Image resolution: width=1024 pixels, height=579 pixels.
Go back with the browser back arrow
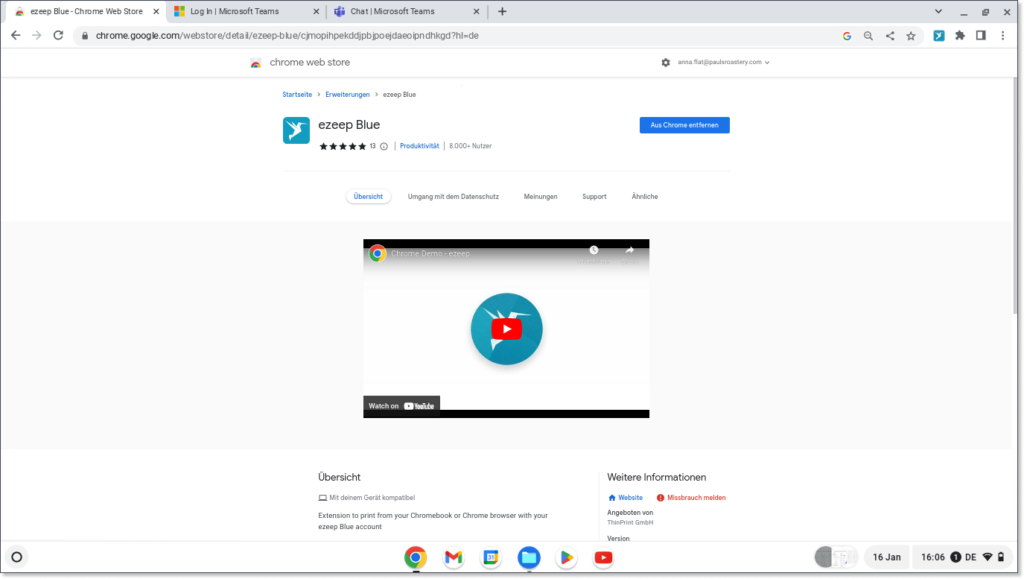[16, 35]
